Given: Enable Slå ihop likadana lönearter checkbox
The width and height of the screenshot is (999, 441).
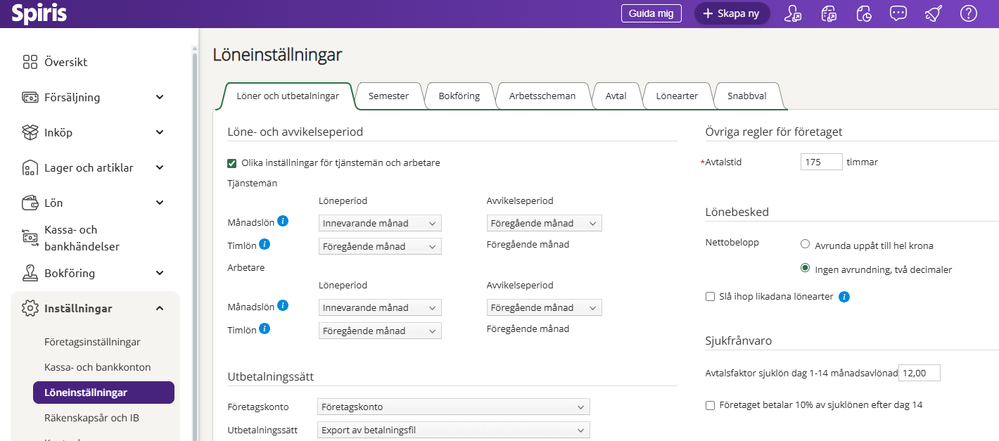Looking at the screenshot, I should coord(710,296).
